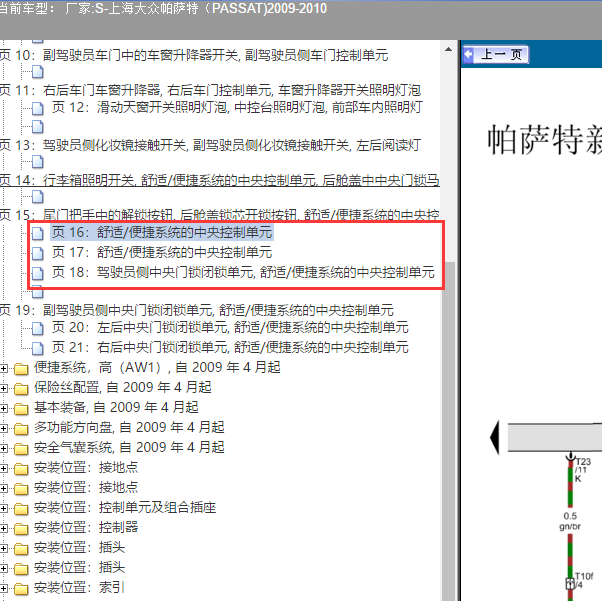Select 安装位置: 索引 tree item
Image resolution: width=602 pixels, height=601 pixels.
79,588
